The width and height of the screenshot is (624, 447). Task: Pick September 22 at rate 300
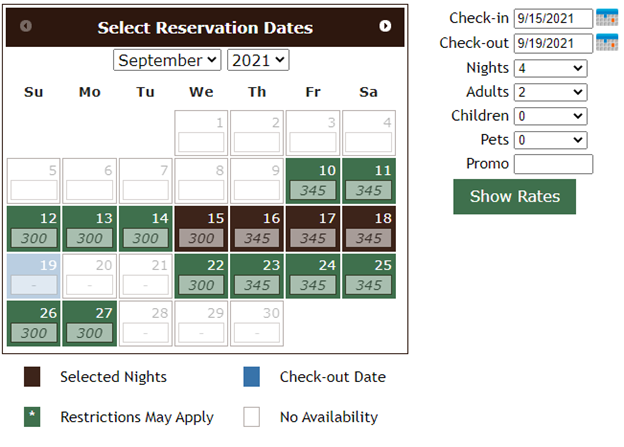point(202,277)
